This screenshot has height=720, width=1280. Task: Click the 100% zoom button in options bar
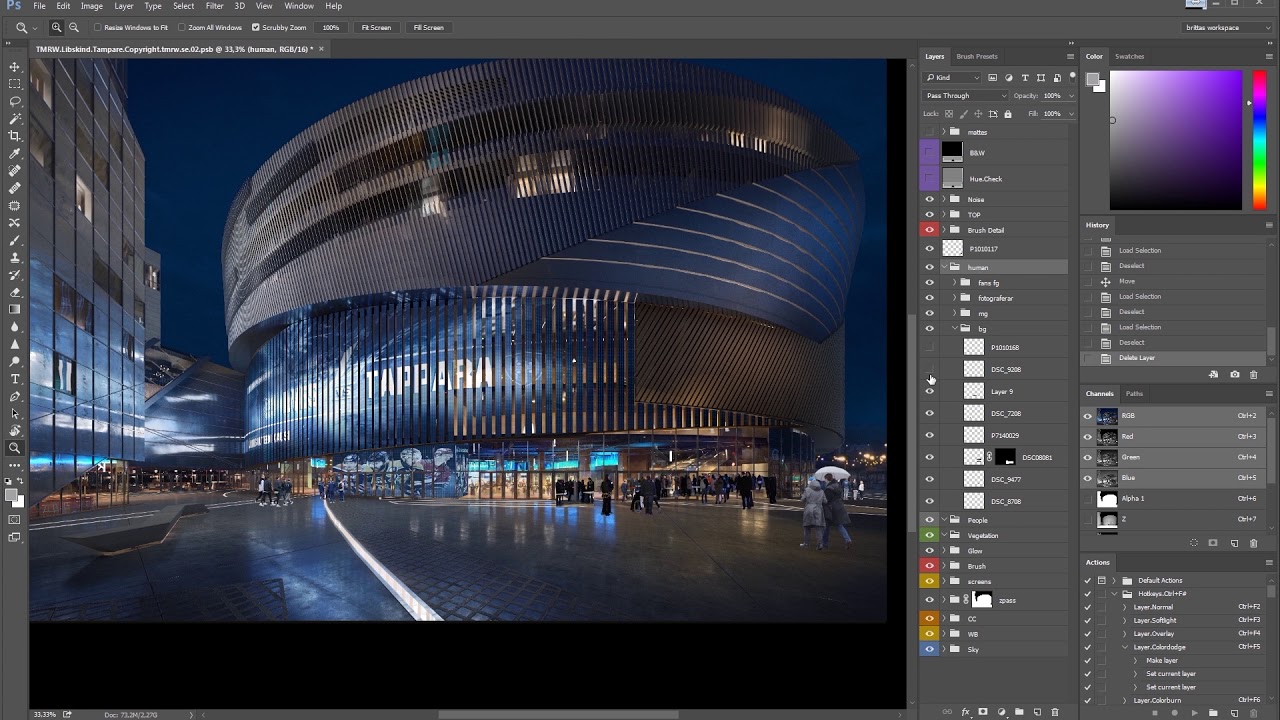[331, 27]
